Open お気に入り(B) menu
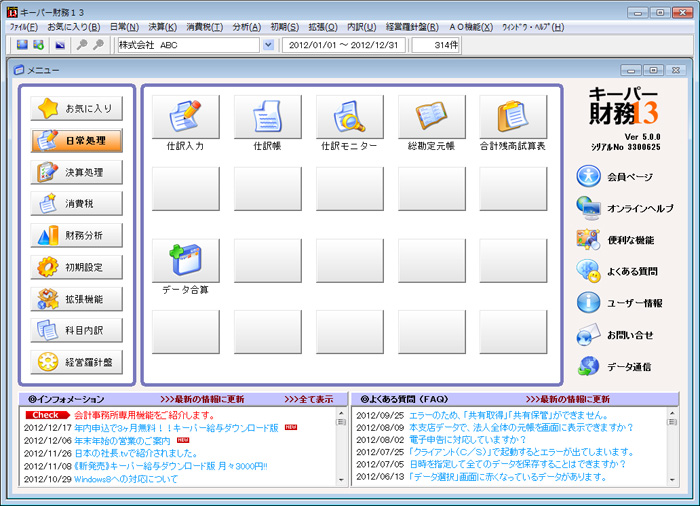 [x=74, y=27]
